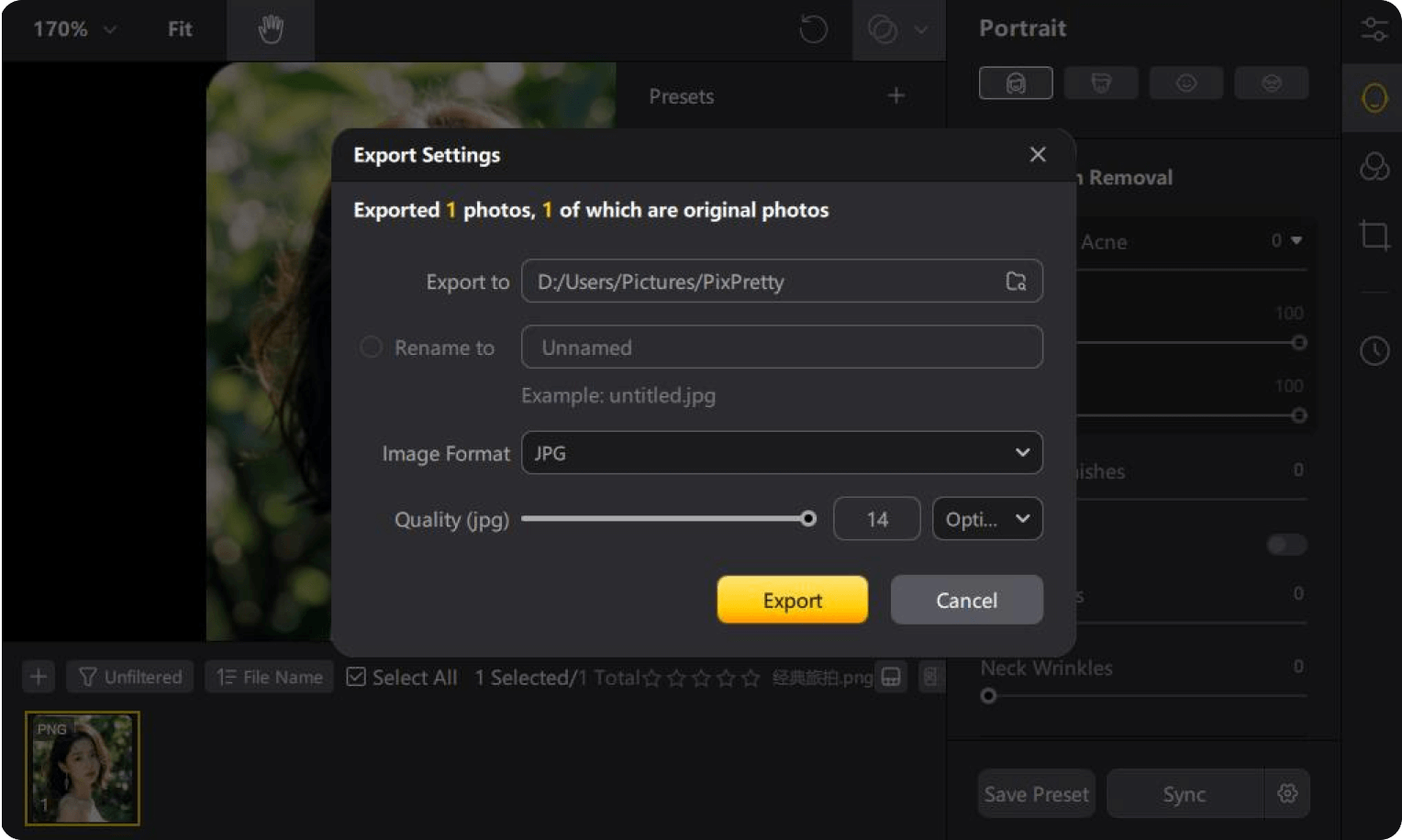Screen dimensions: 1402x840
Task: Select the Hand pan tool in the toolbar
Action: (x=270, y=29)
